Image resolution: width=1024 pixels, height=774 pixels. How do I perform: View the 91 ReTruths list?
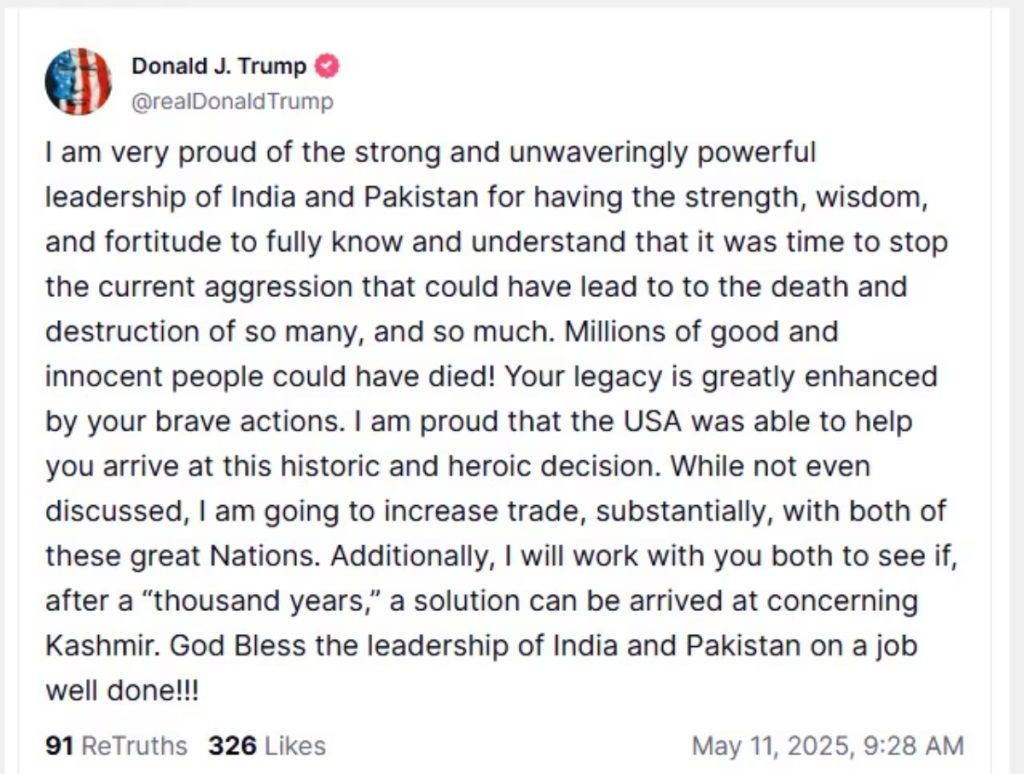point(116,746)
